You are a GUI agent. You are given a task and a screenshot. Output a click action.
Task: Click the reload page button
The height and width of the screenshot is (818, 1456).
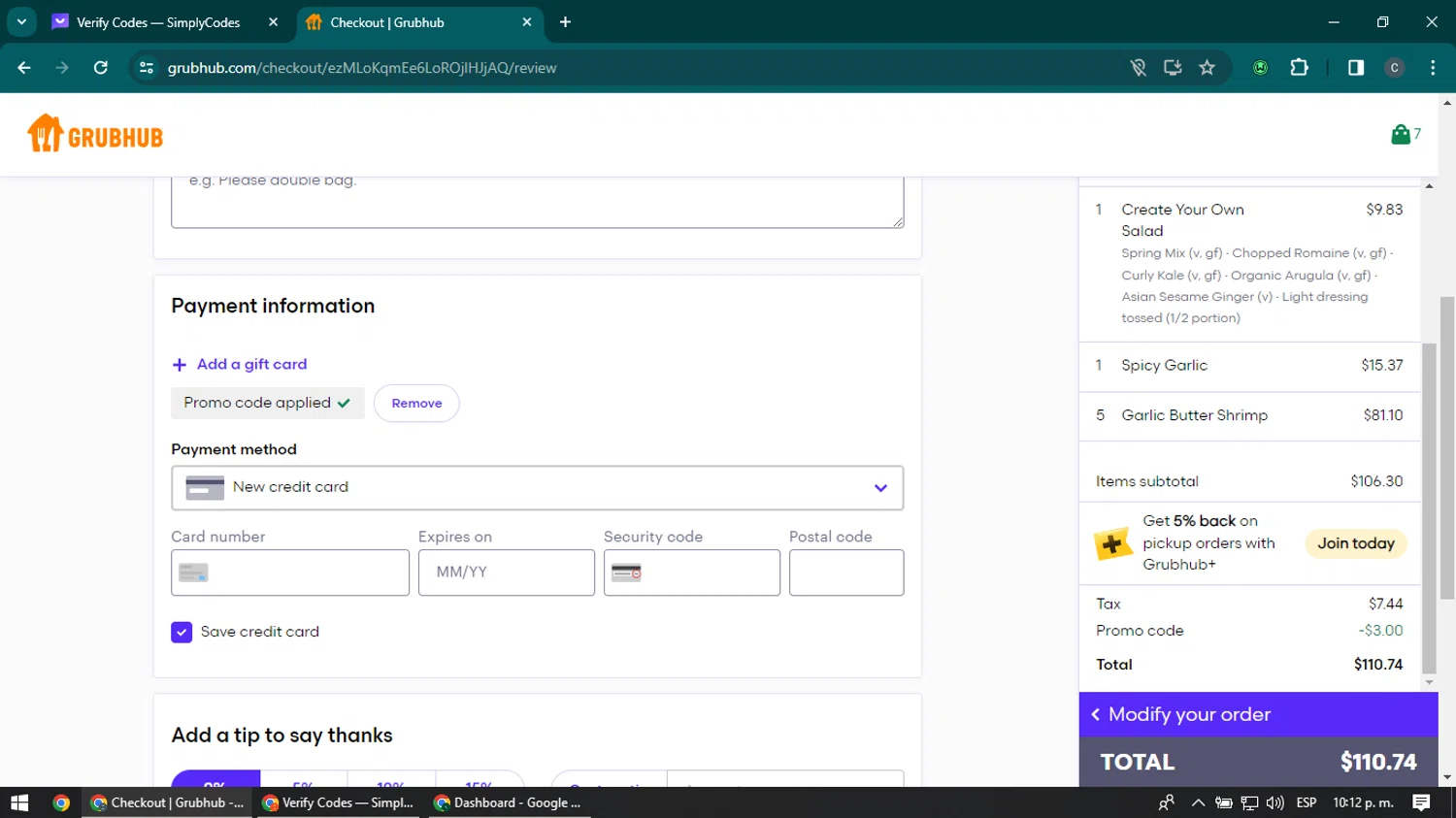101,68
